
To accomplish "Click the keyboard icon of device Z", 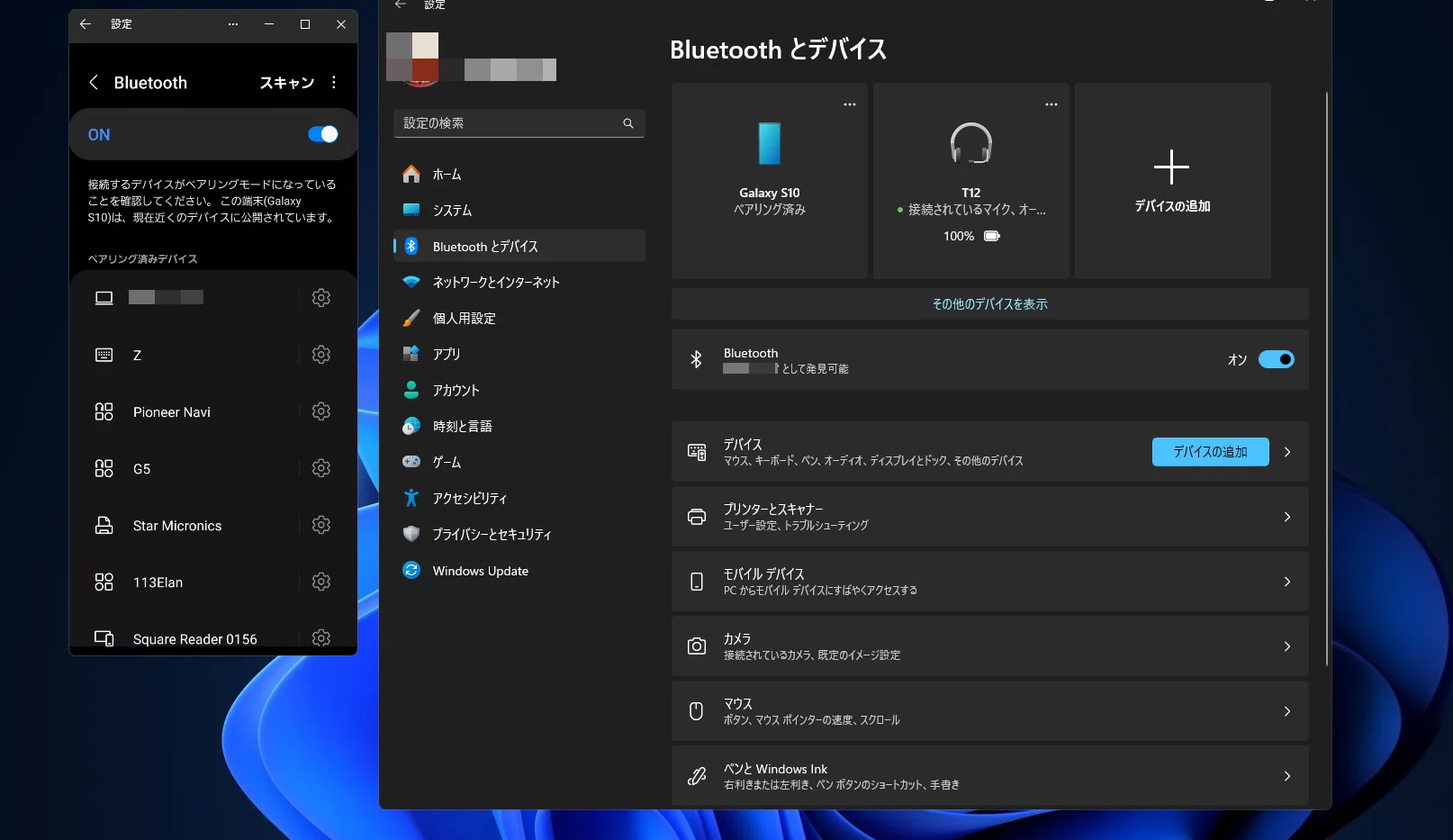I will (x=104, y=355).
